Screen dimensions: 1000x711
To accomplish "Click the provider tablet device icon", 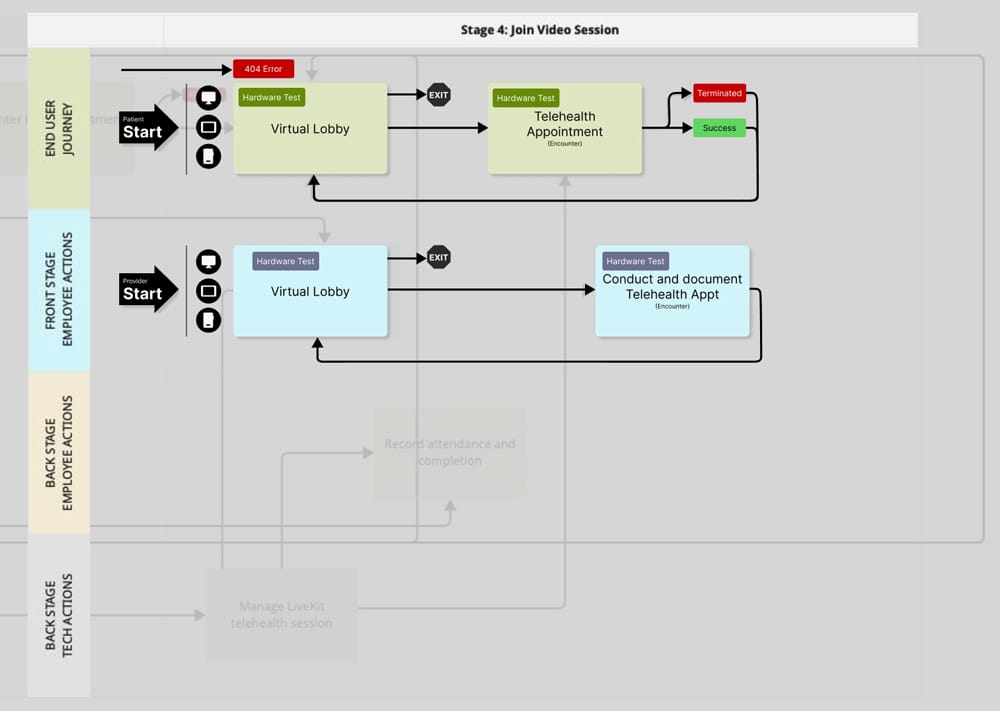I will point(208,291).
